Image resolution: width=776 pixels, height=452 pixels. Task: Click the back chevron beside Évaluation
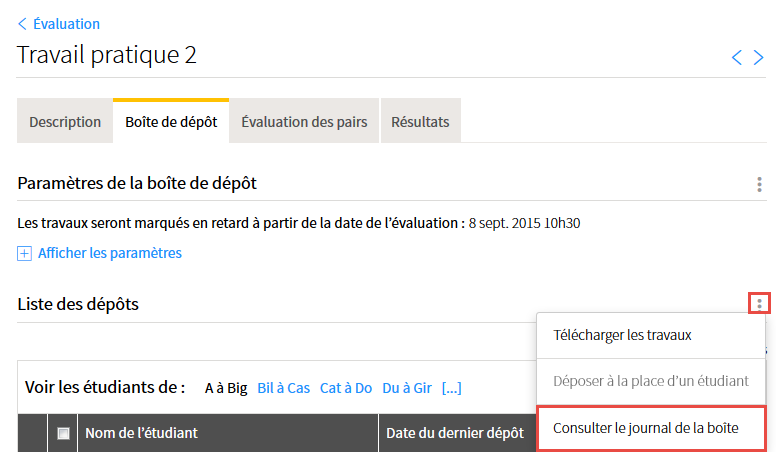click(22, 24)
